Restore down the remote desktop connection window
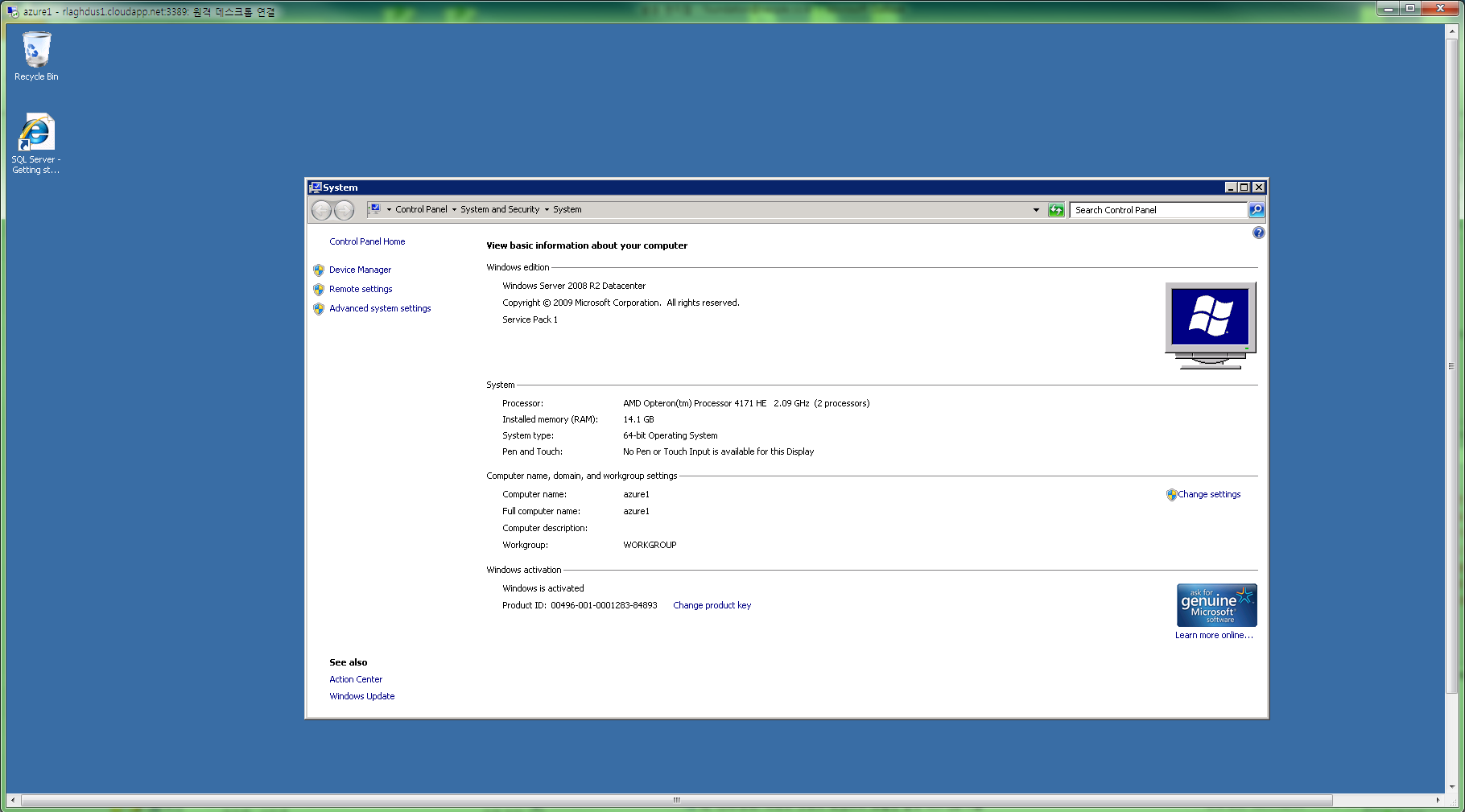 [x=1410, y=9]
